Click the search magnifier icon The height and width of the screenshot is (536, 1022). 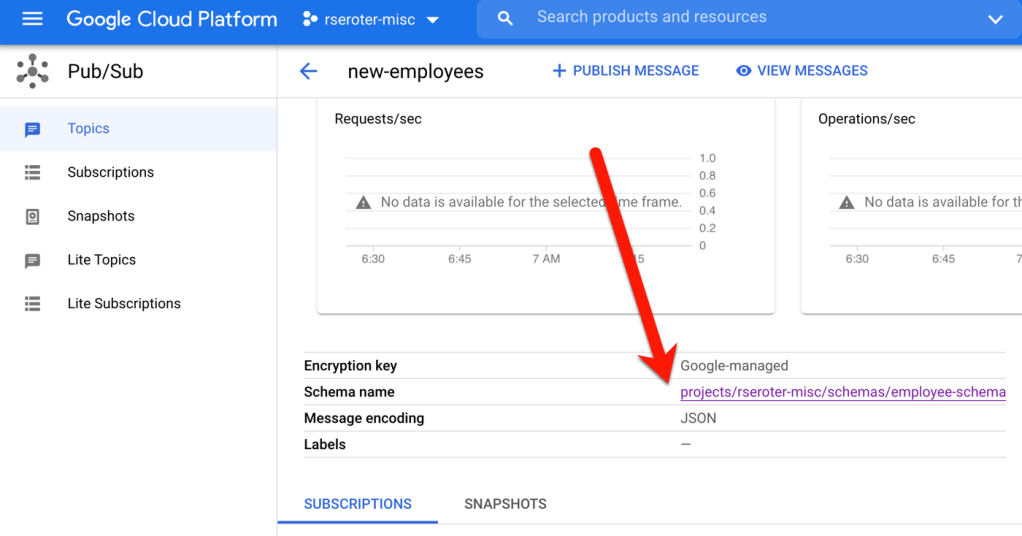506,19
